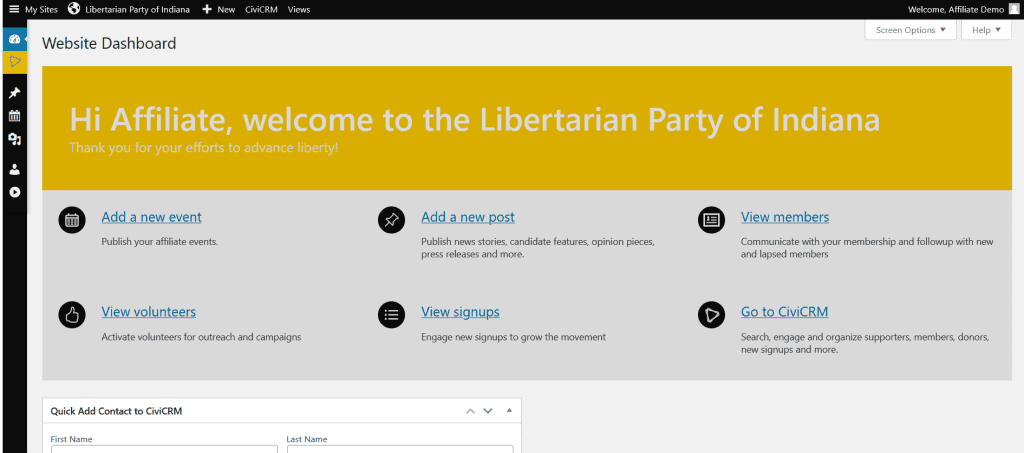Click the collapse menu play icon in sidebar
Image resolution: width=1024 pixels, height=453 pixels.
[x=14, y=192]
